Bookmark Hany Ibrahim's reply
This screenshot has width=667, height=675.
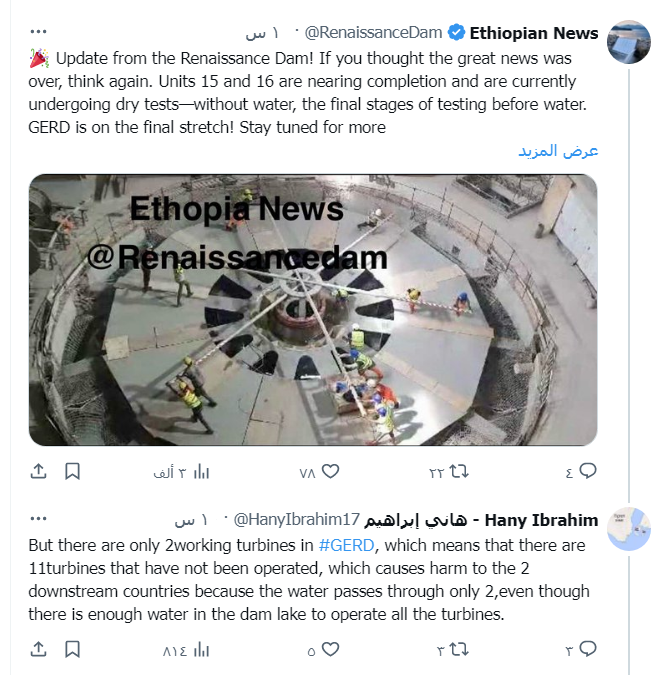pyautogui.click(x=72, y=649)
